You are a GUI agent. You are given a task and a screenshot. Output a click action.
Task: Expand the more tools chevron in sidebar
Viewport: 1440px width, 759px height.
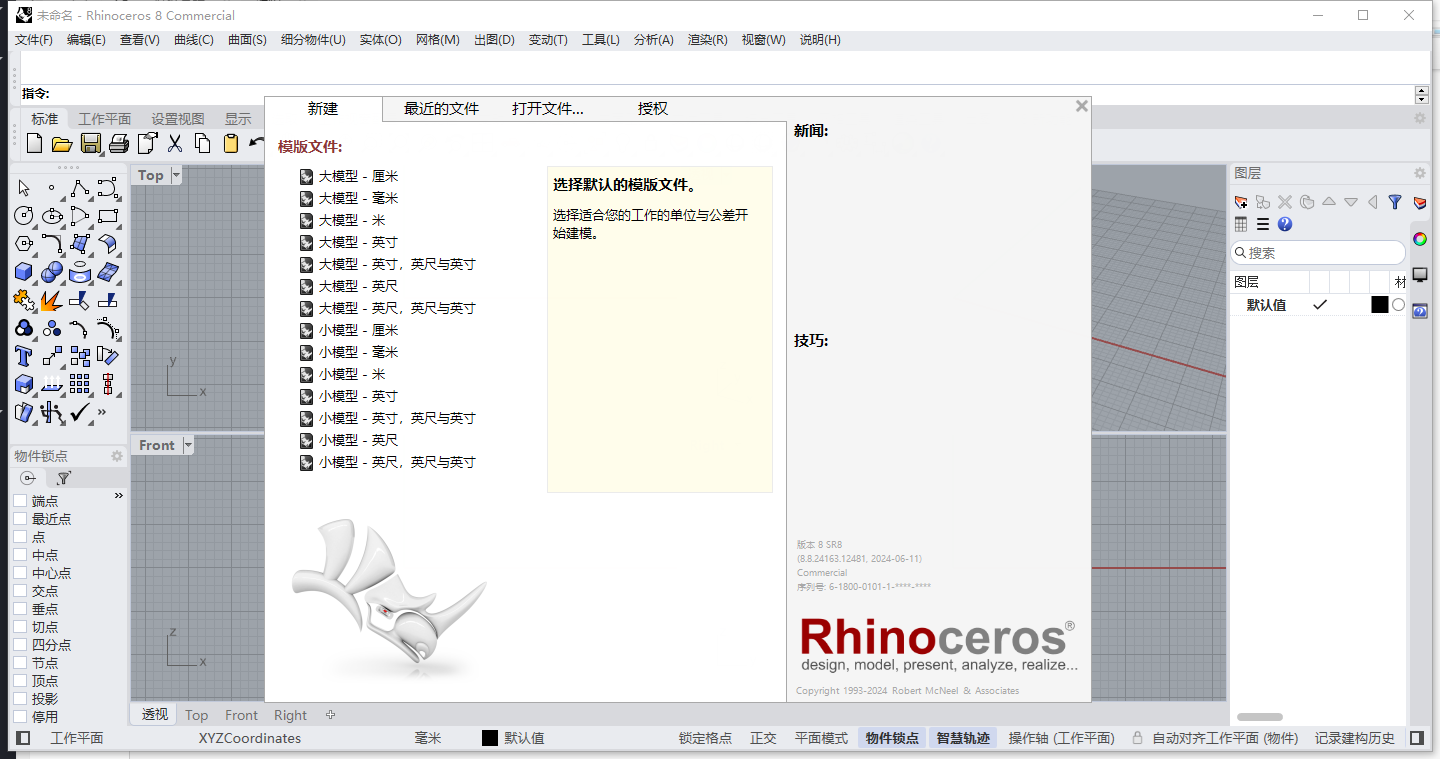[102, 411]
